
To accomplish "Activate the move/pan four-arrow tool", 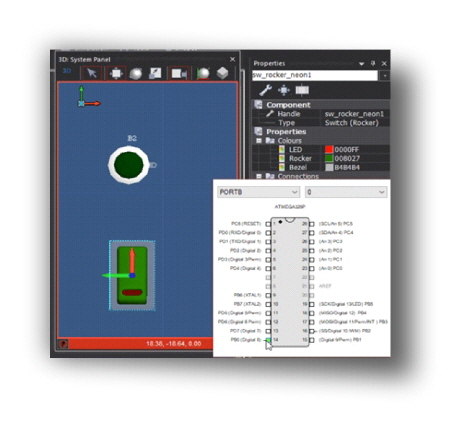I will [116, 73].
